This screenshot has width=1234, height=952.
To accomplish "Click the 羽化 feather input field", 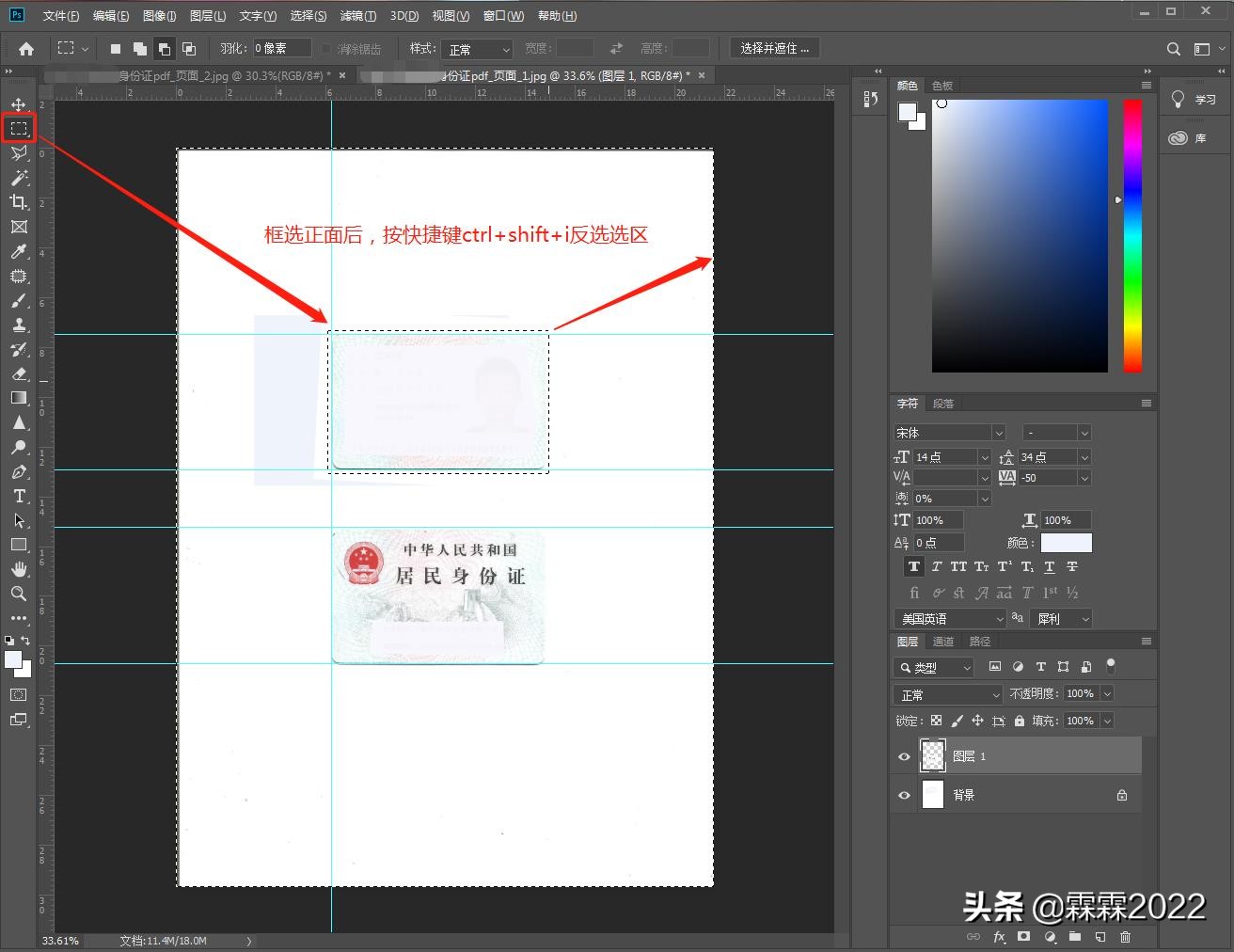I will tap(281, 49).
